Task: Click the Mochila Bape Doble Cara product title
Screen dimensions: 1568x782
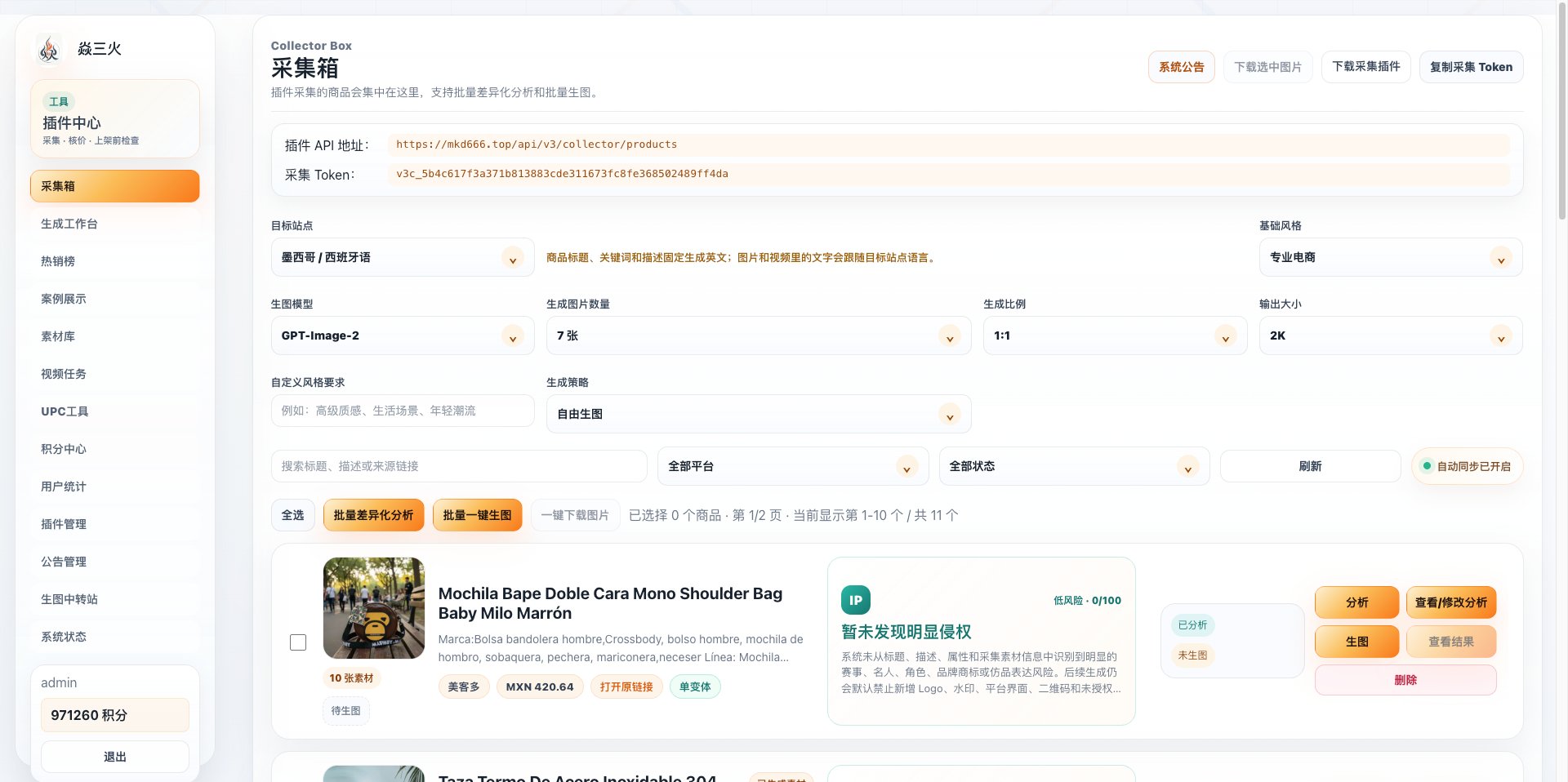Action: tap(610, 603)
